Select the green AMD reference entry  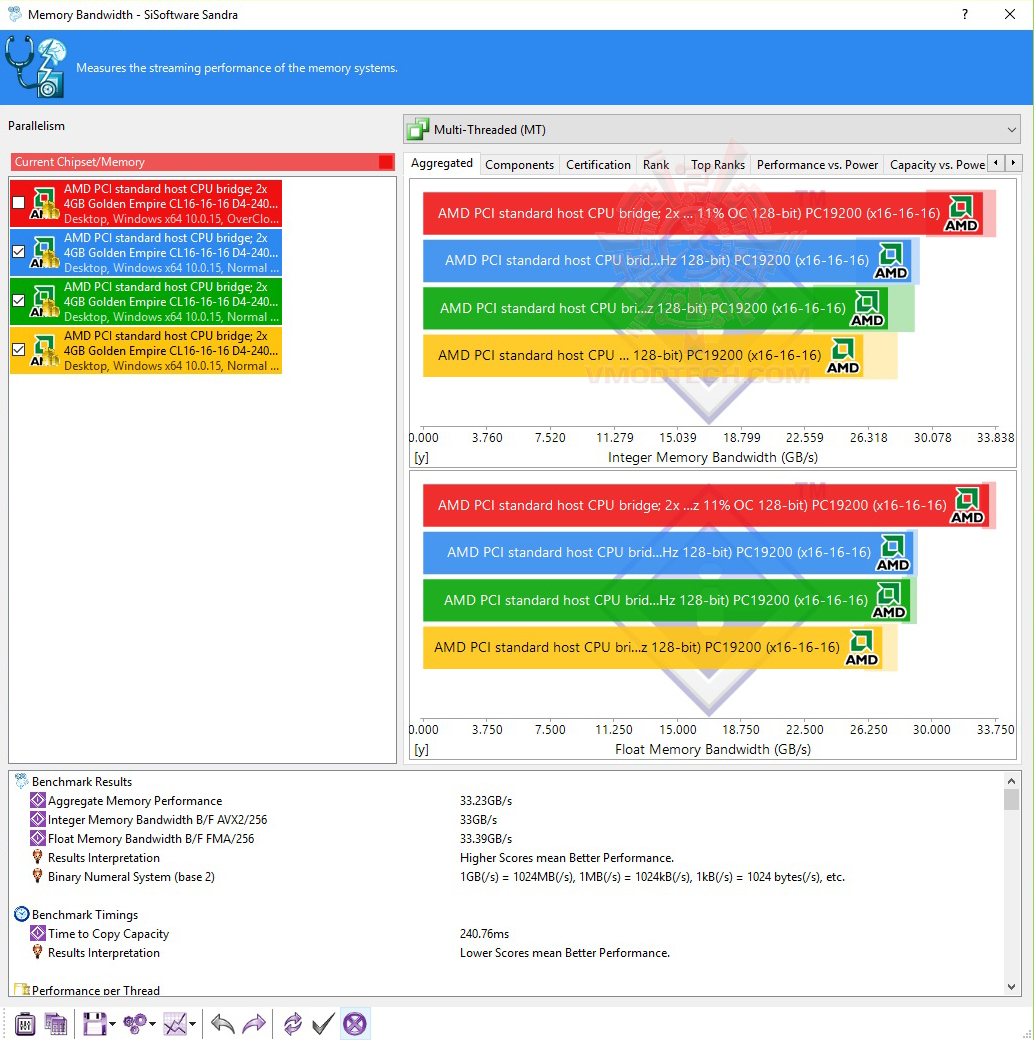(x=146, y=301)
